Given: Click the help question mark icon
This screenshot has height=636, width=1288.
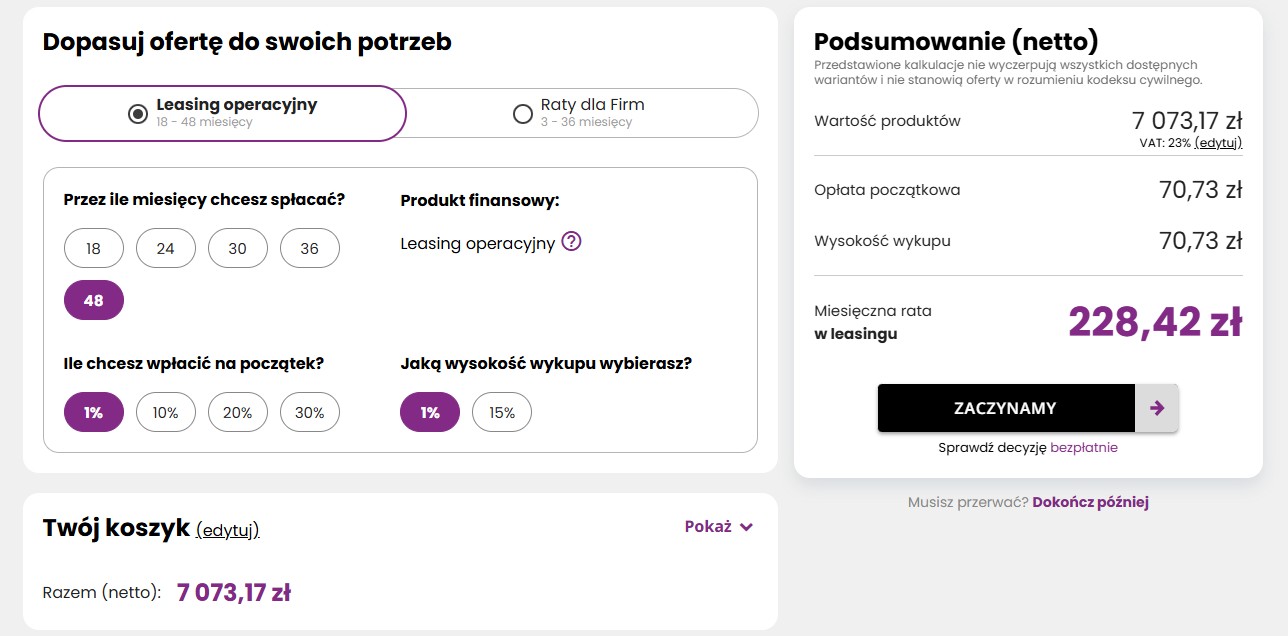Looking at the screenshot, I should coord(572,242).
